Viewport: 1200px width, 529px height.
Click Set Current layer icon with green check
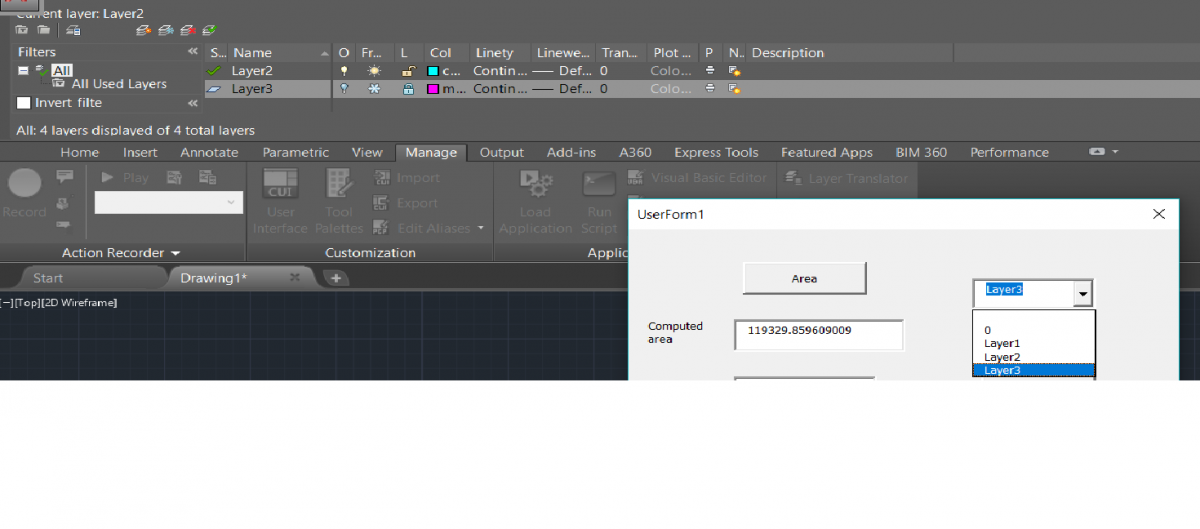coord(209,30)
